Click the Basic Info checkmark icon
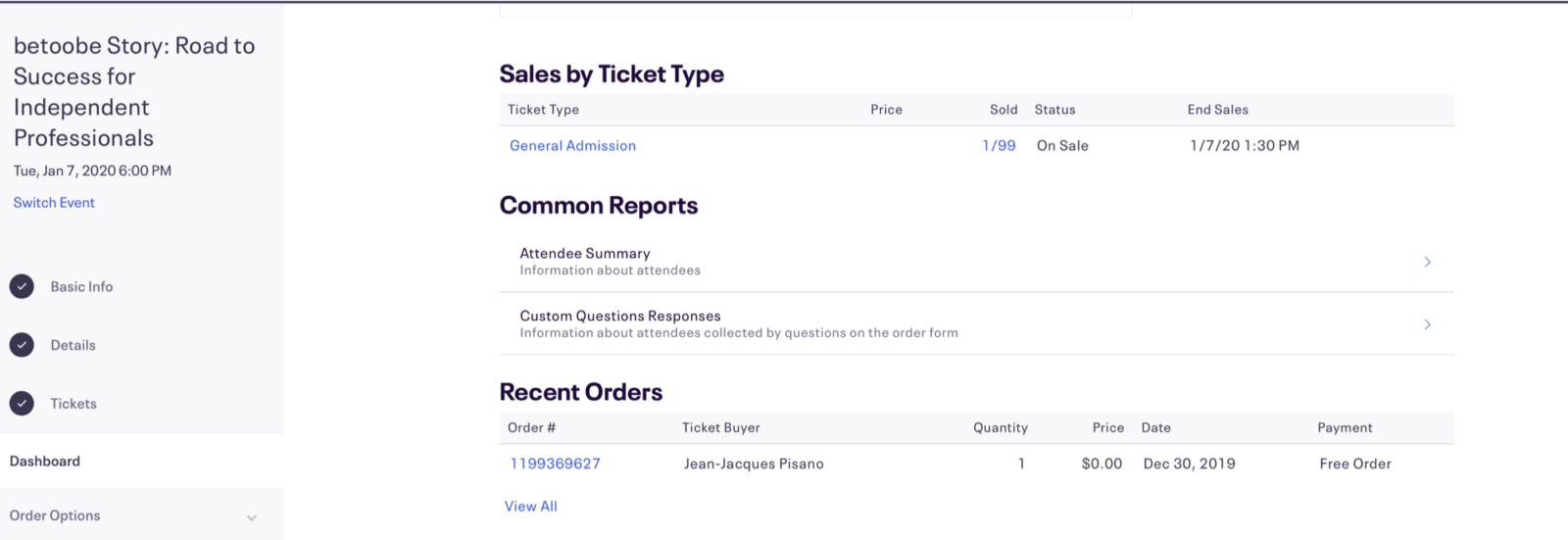The image size is (1568, 540). pyautogui.click(x=22, y=286)
